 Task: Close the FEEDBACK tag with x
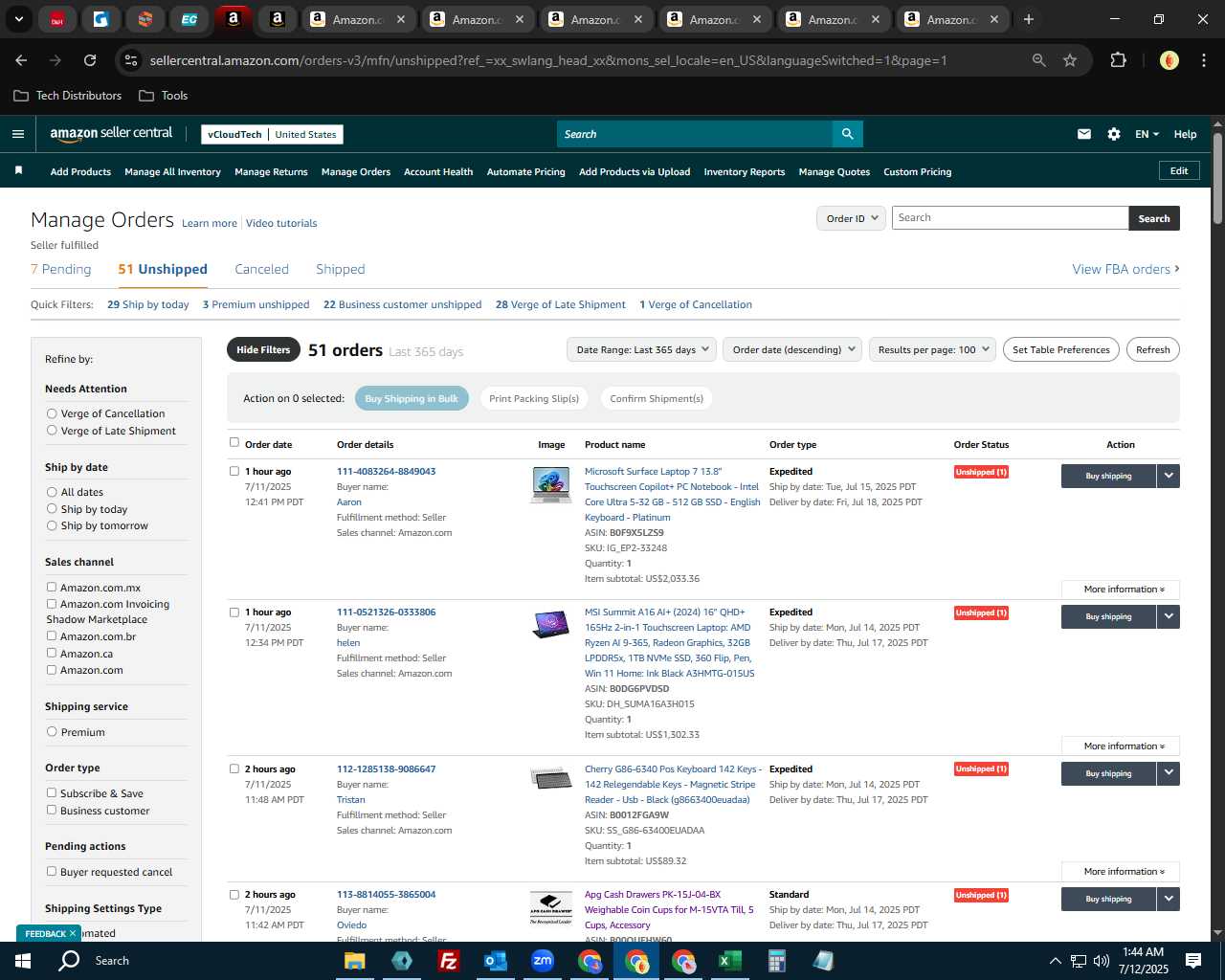click(x=72, y=933)
